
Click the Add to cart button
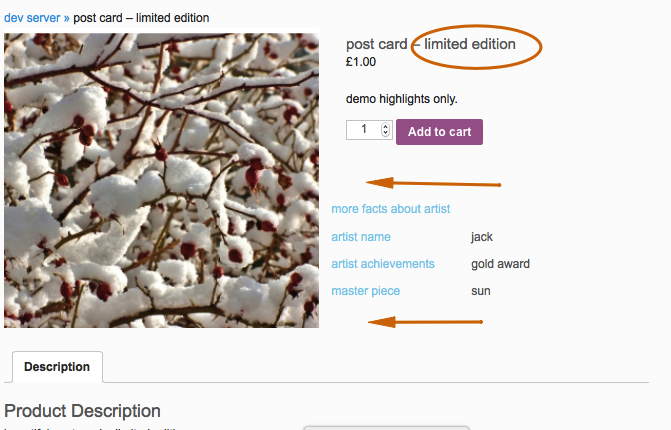pyautogui.click(x=439, y=132)
